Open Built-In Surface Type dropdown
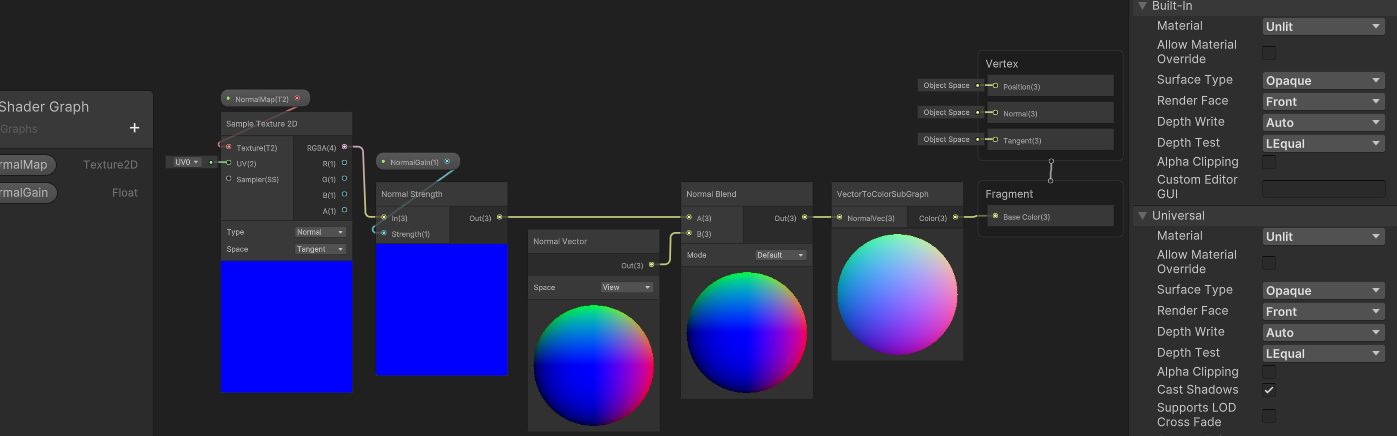The image size is (1397, 436). point(1323,81)
